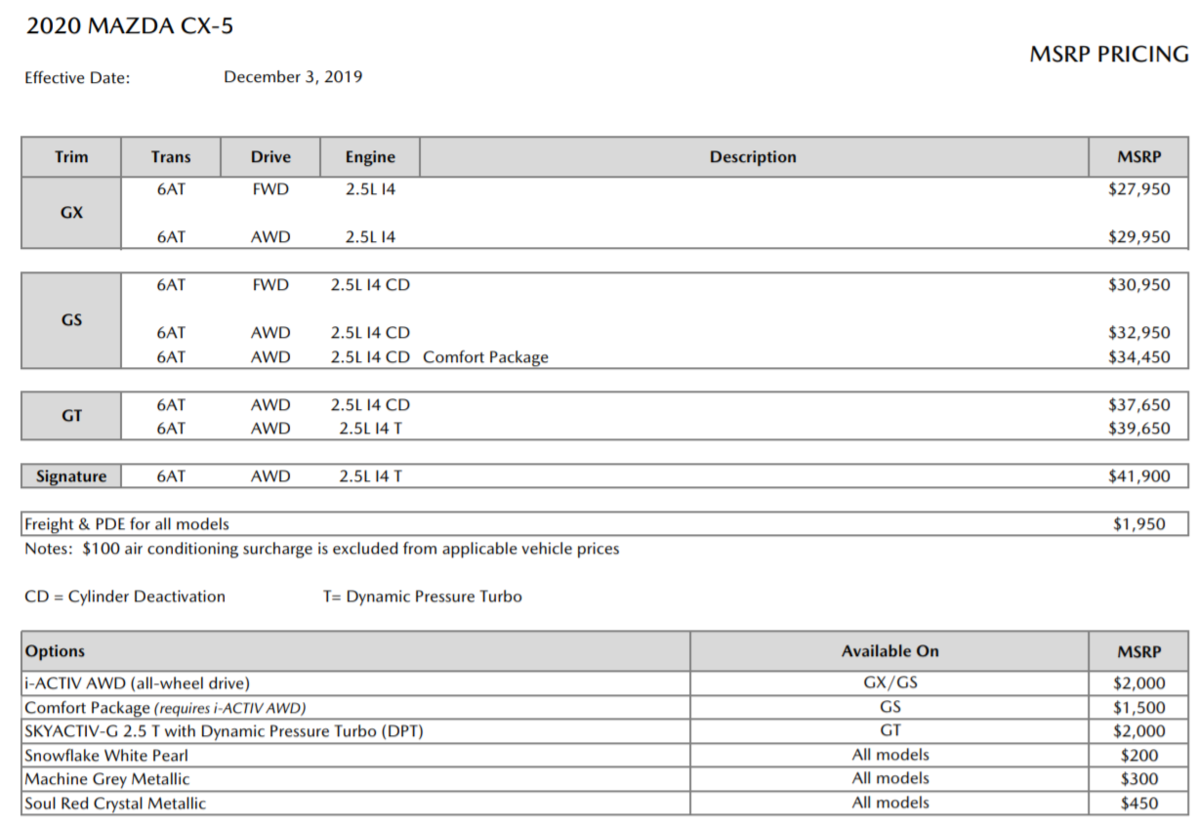Click the 'Engine' column header
1200x828 pixels.
coord(370,157)
